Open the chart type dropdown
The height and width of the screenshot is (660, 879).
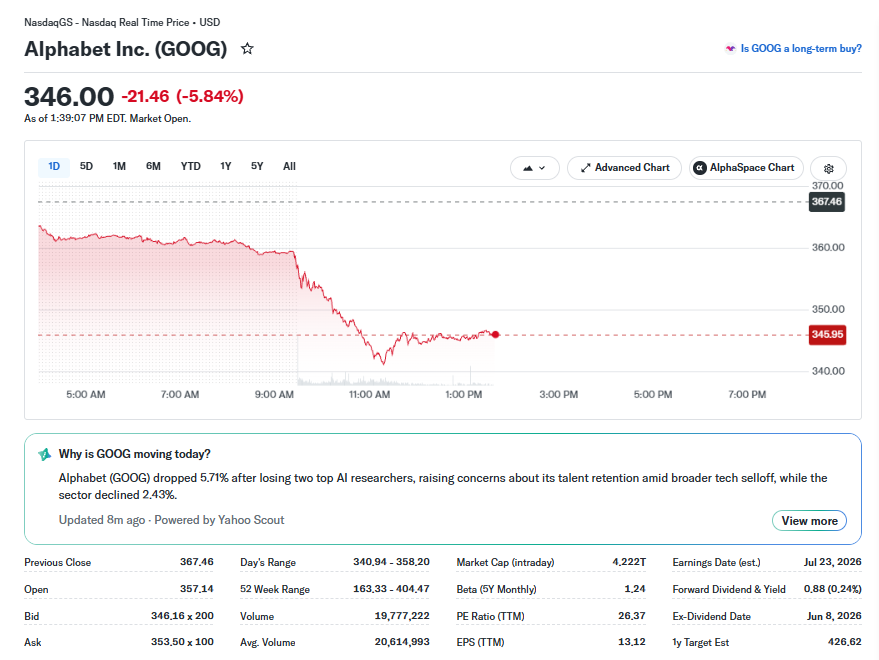click(534, 168)
